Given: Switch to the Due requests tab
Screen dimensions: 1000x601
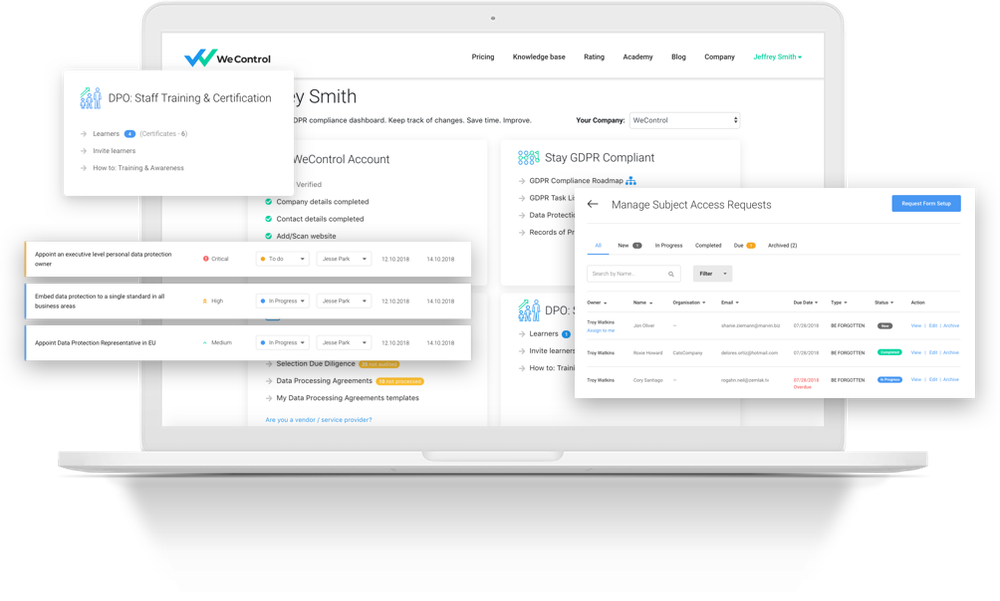Looking at the screenshot, I should (x=744, y=246).
